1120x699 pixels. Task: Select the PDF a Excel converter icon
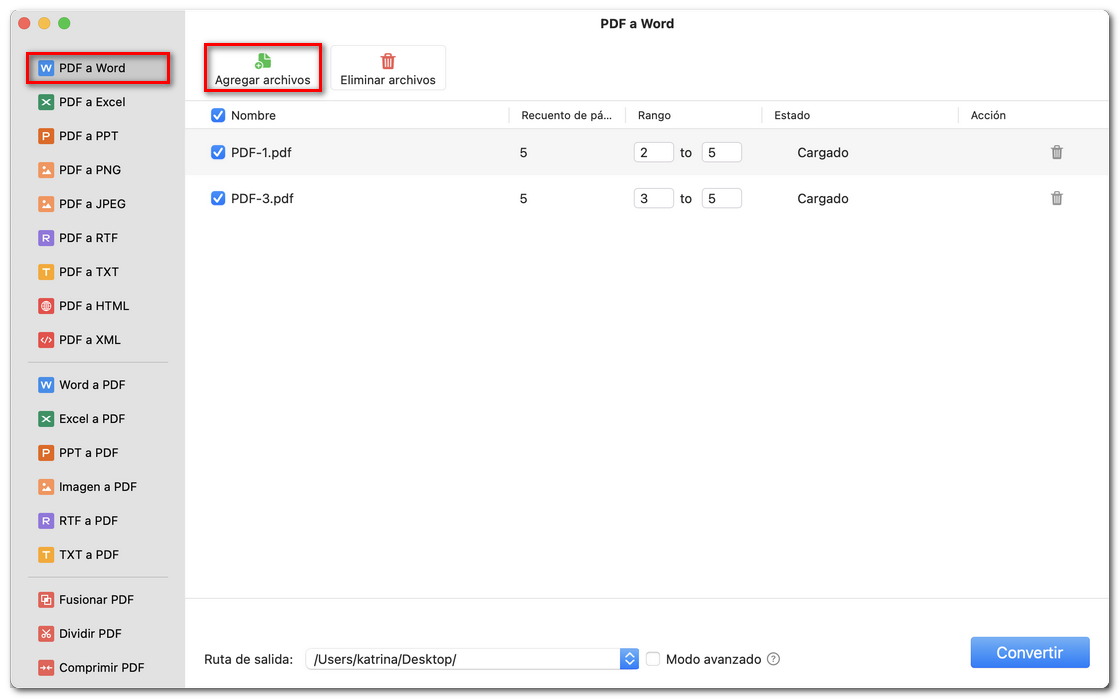pos(46,101)
